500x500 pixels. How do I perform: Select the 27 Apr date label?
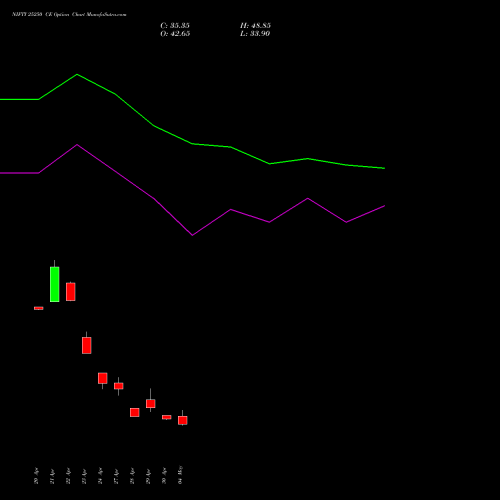tap(116, 476)
